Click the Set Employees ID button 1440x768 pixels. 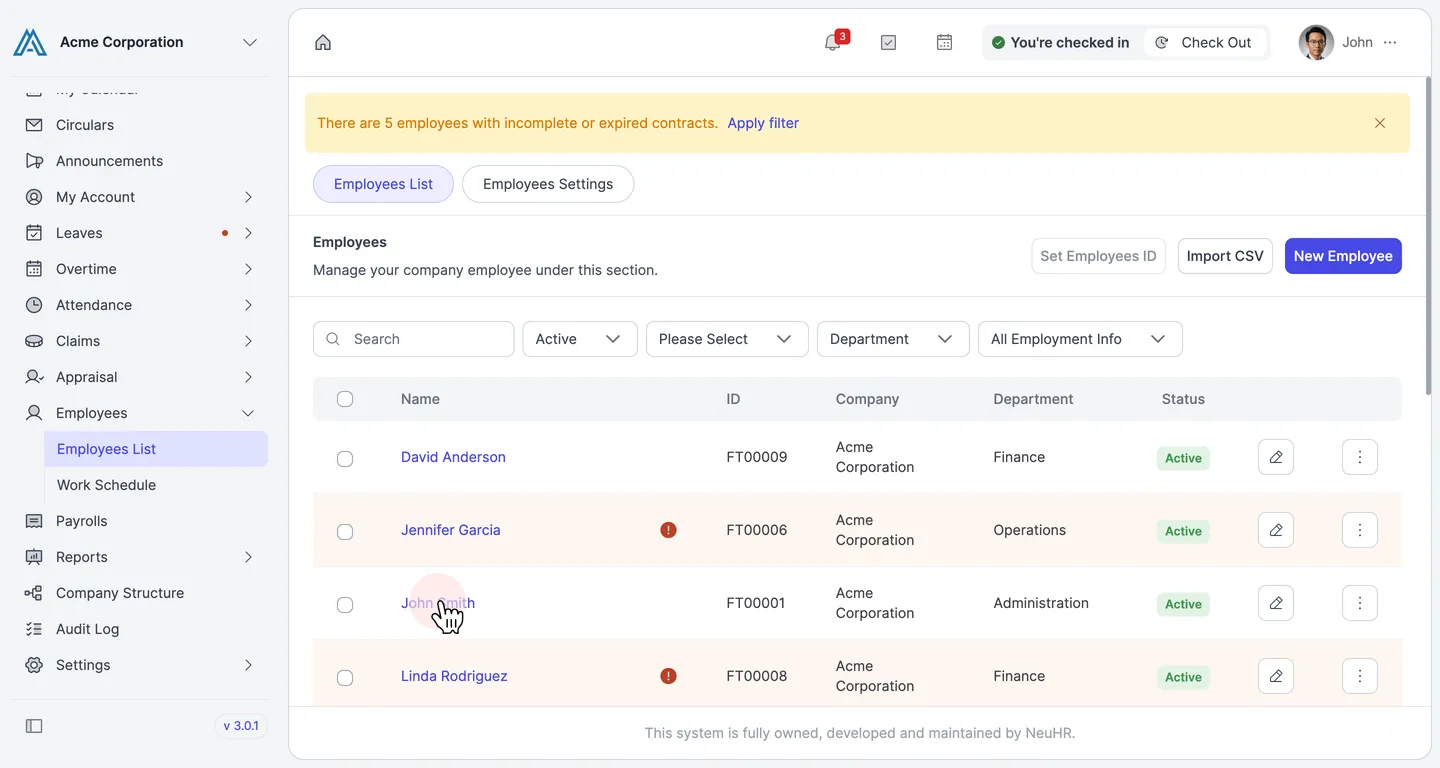pyautogui.click(x=1098, y=256)
